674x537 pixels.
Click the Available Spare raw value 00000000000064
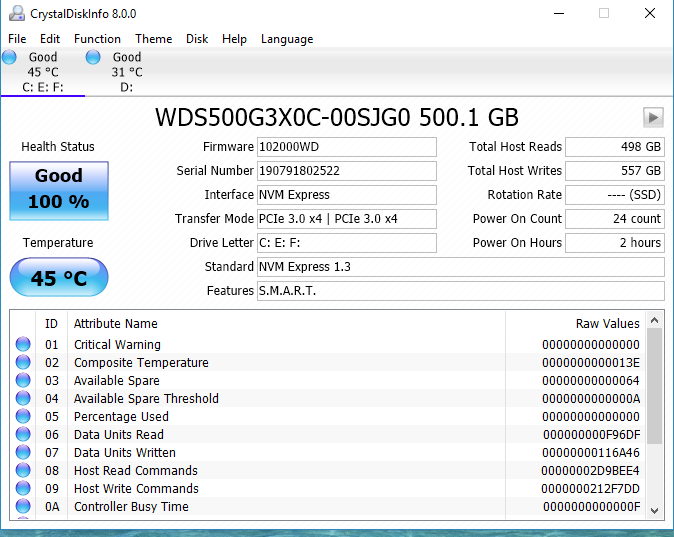tap(591, 381)
